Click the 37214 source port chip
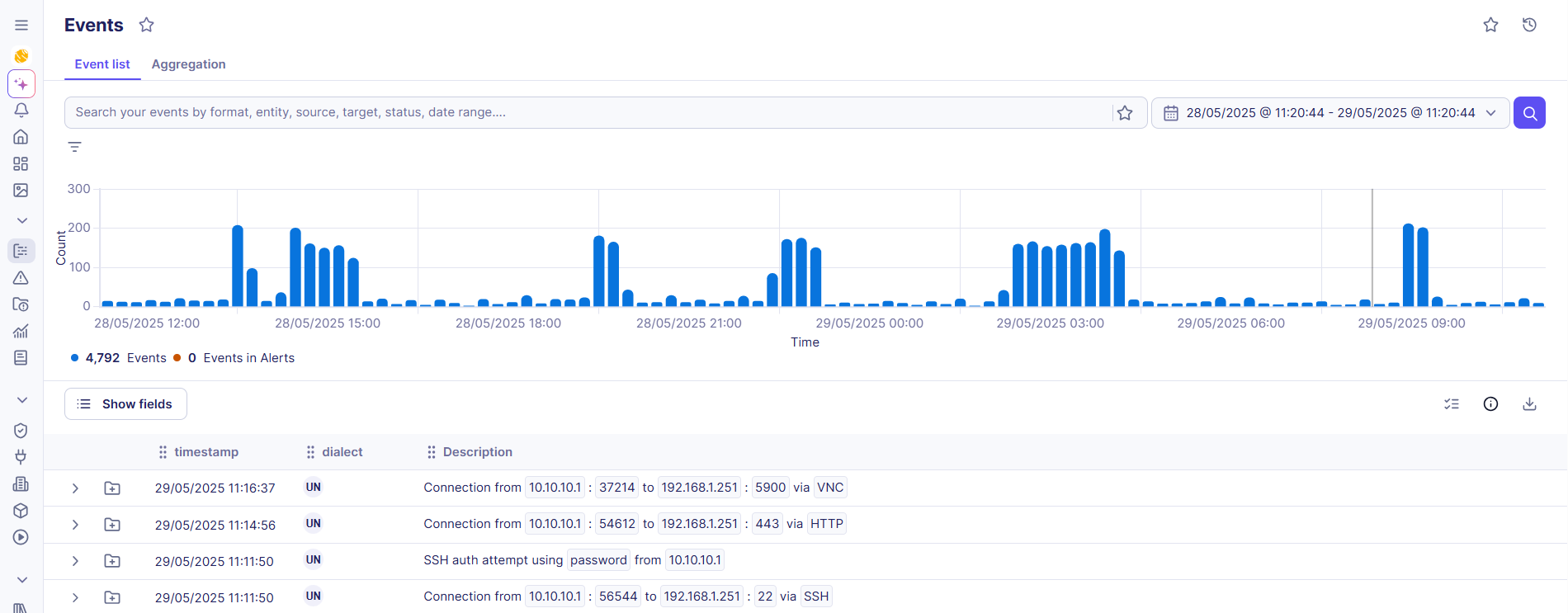 point(617,488)
